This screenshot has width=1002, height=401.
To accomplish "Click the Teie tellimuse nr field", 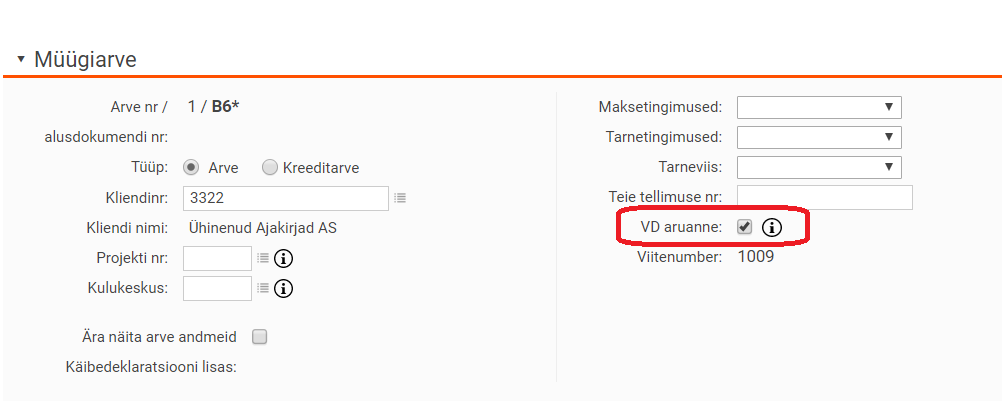I will (825, 197).
